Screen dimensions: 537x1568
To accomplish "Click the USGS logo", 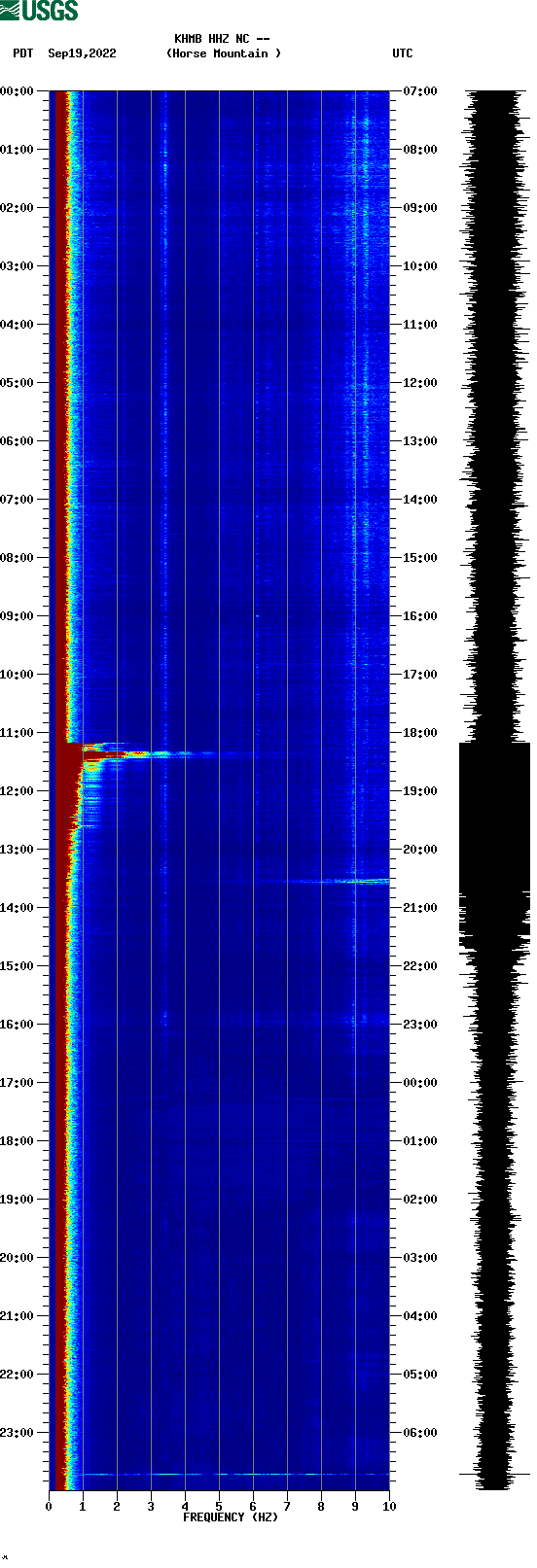I will click(39, 11).
